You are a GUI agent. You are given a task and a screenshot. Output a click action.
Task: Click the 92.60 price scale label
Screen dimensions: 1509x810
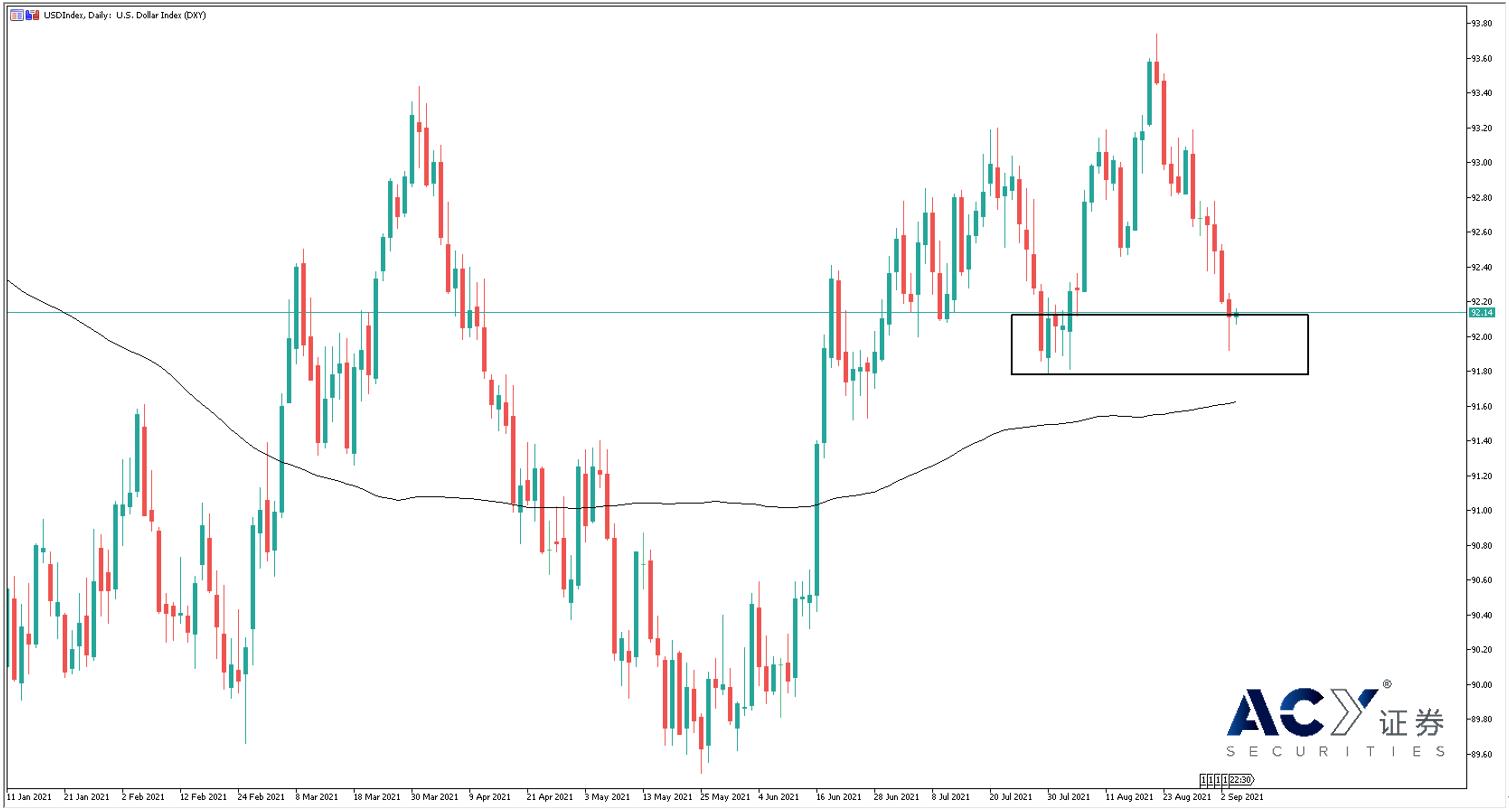(1481, 232)
